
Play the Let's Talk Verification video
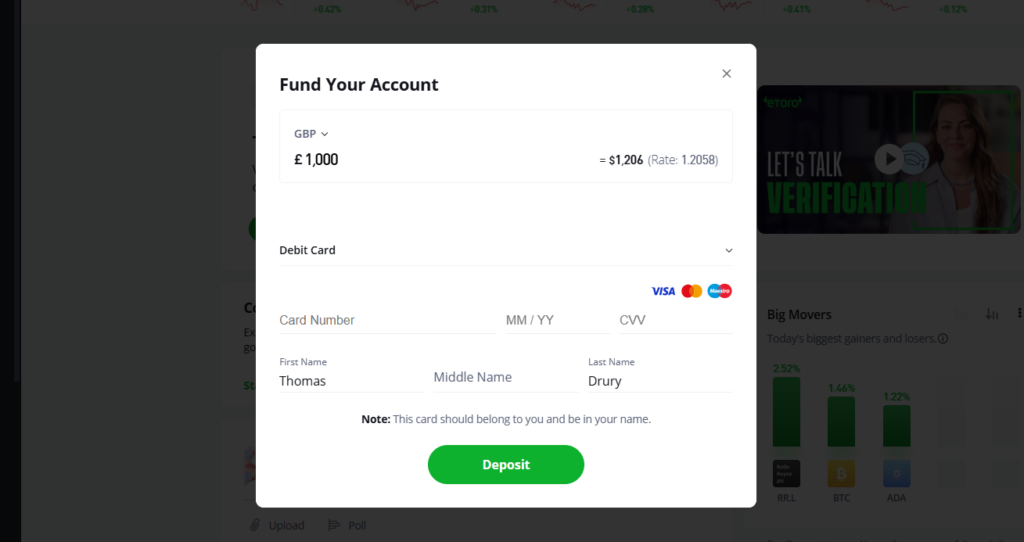[x=888, y=159]
